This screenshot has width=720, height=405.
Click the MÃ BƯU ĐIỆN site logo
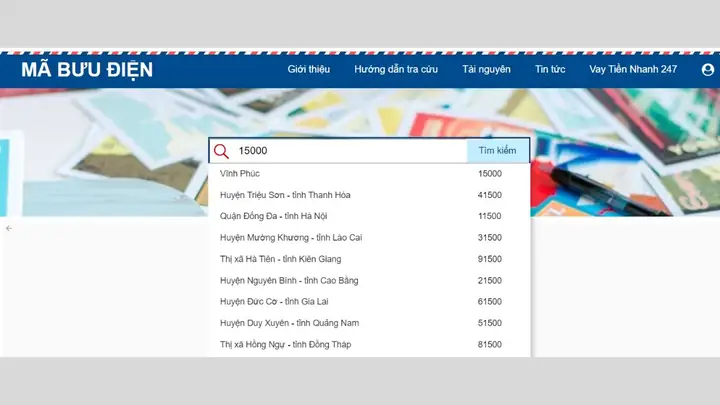point(87,70)
